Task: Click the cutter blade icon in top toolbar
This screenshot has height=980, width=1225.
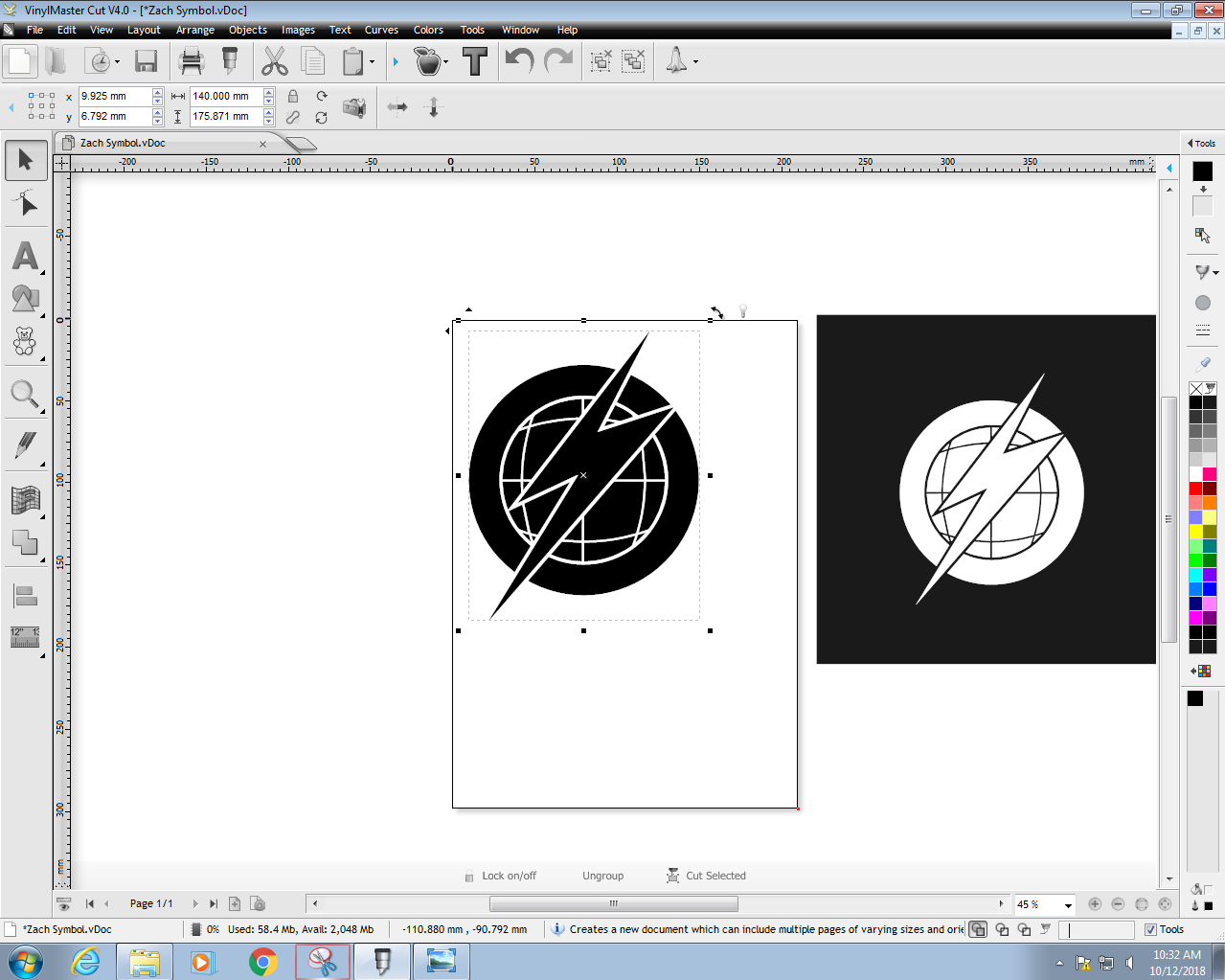Action: [230, 62]
